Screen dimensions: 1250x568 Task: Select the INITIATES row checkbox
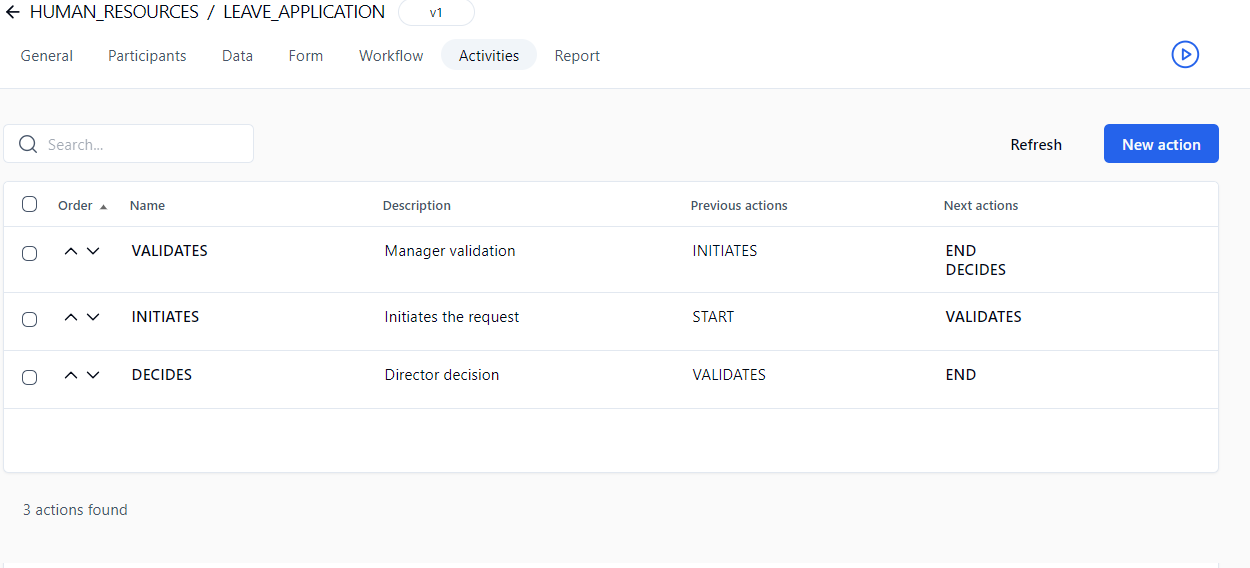pyautogui.click(x=30, y=319)
